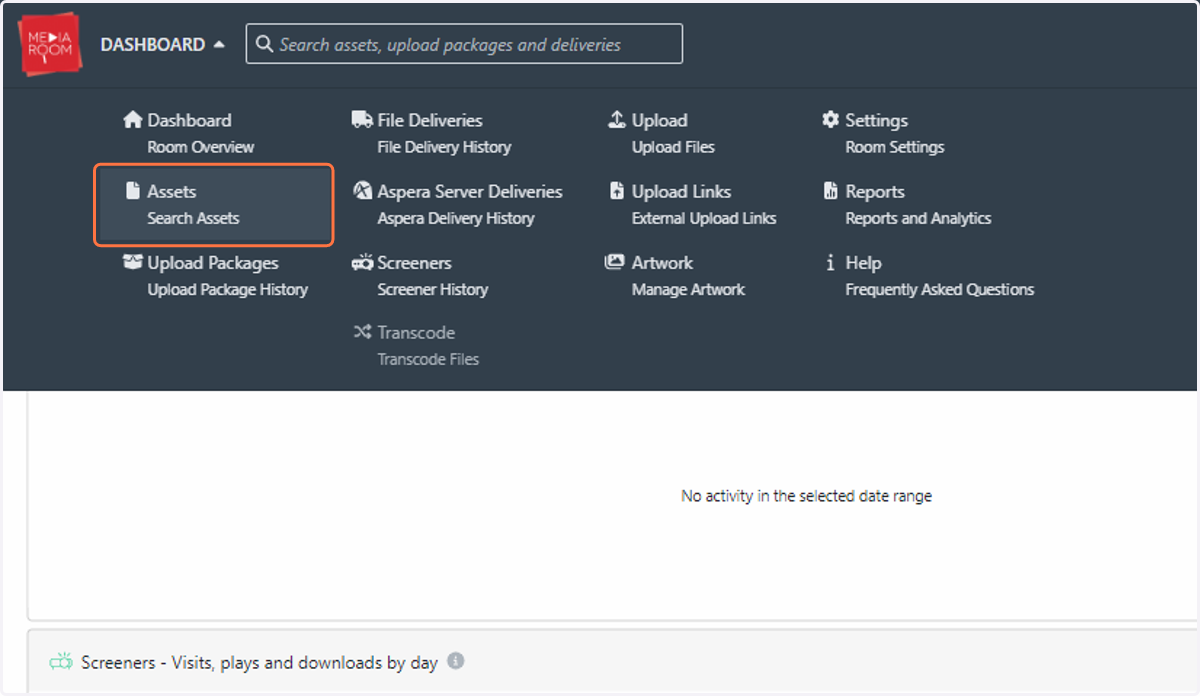This screenshot has height=696, width=1200.
Task: Click the Screeners projector icon
Action: click(362, 263)
